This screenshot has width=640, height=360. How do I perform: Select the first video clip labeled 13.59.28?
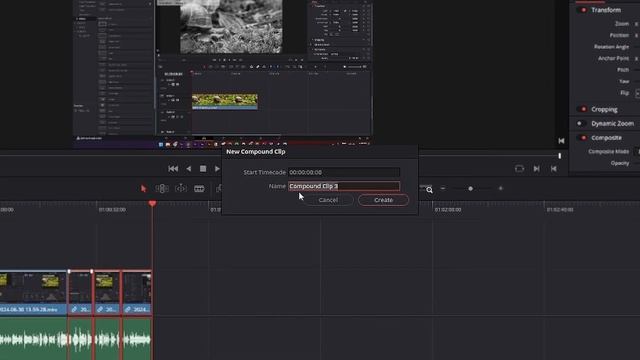[x=33, y=293]
